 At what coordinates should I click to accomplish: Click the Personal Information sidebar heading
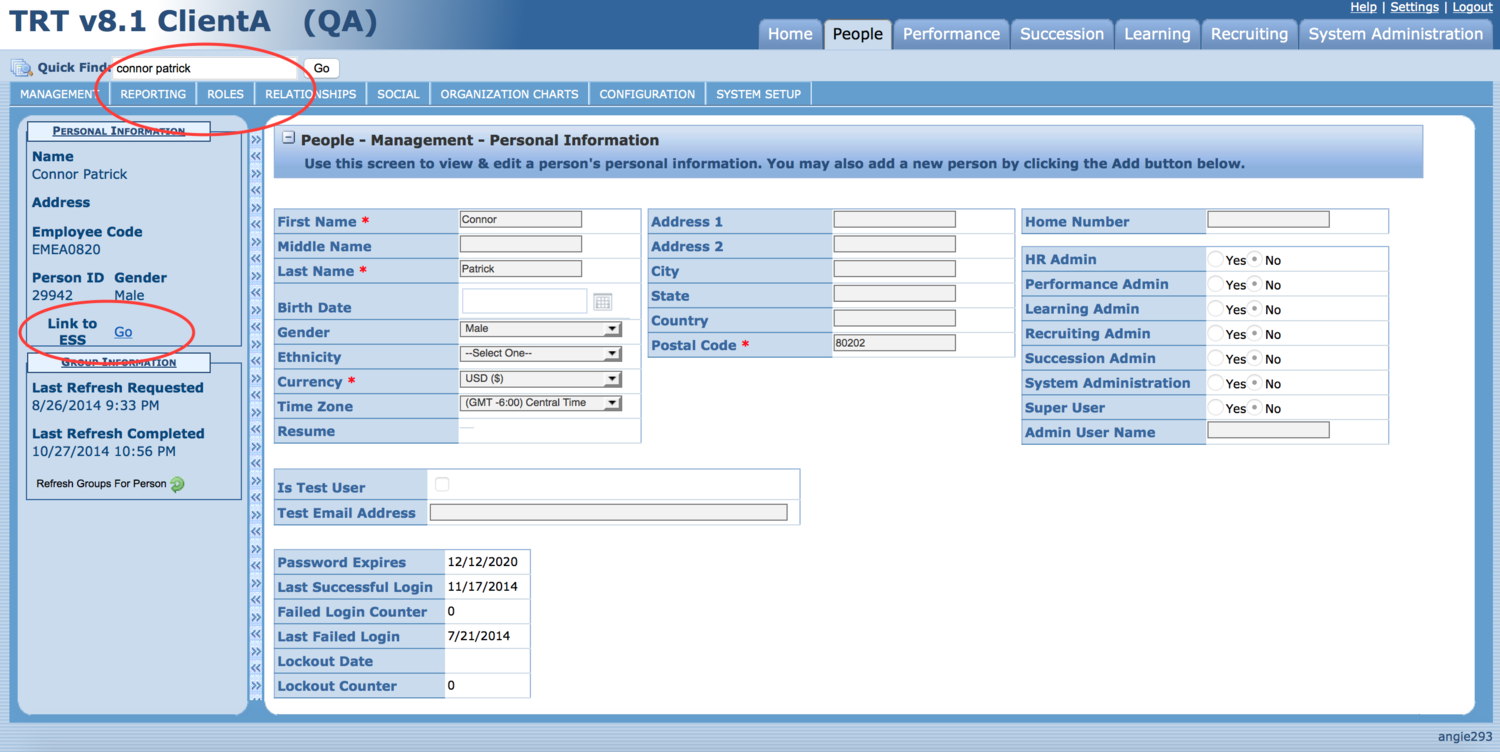118,131
